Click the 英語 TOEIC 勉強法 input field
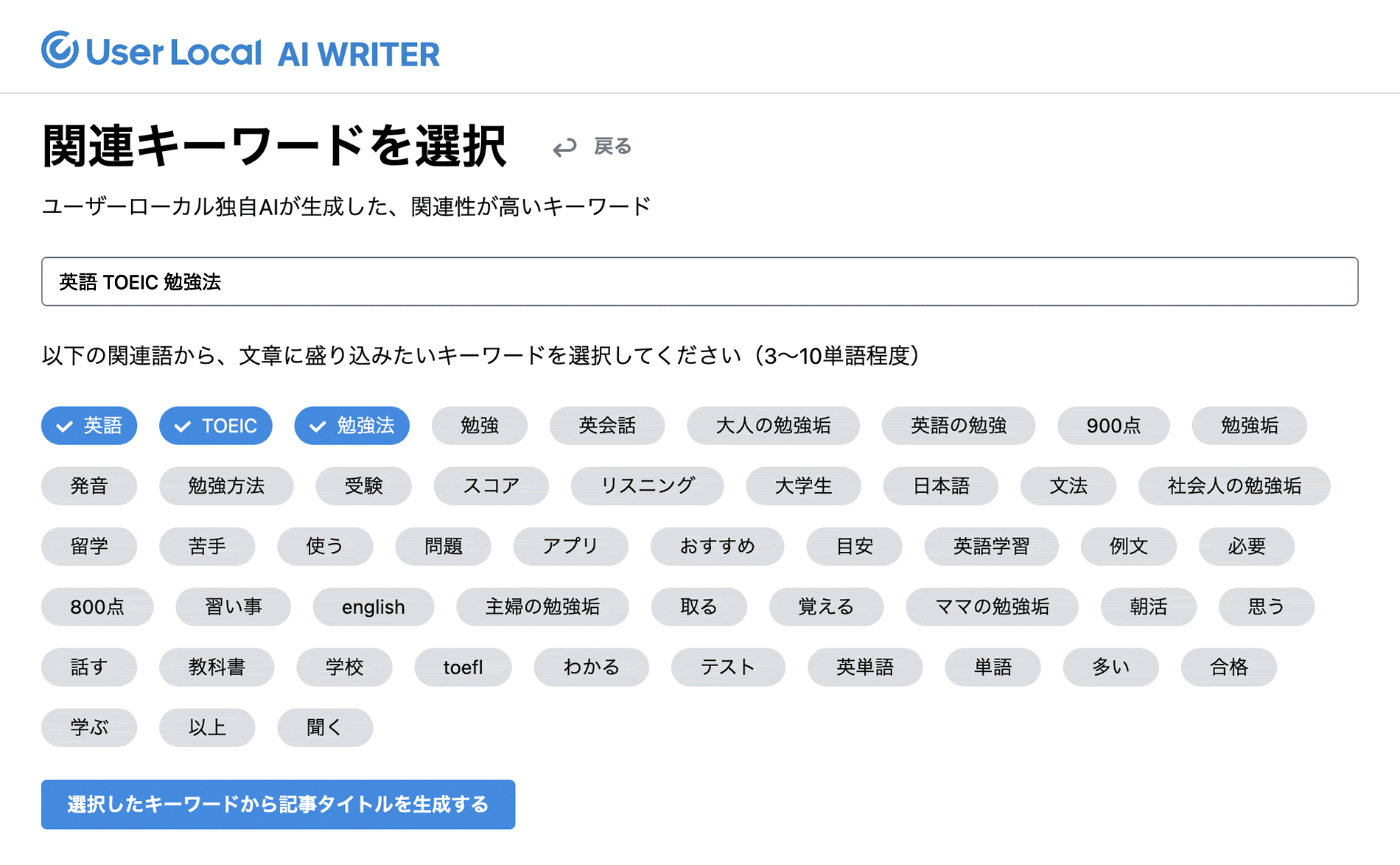Image resolution: width=1400 pixels, height=865 pixels. 700,281
